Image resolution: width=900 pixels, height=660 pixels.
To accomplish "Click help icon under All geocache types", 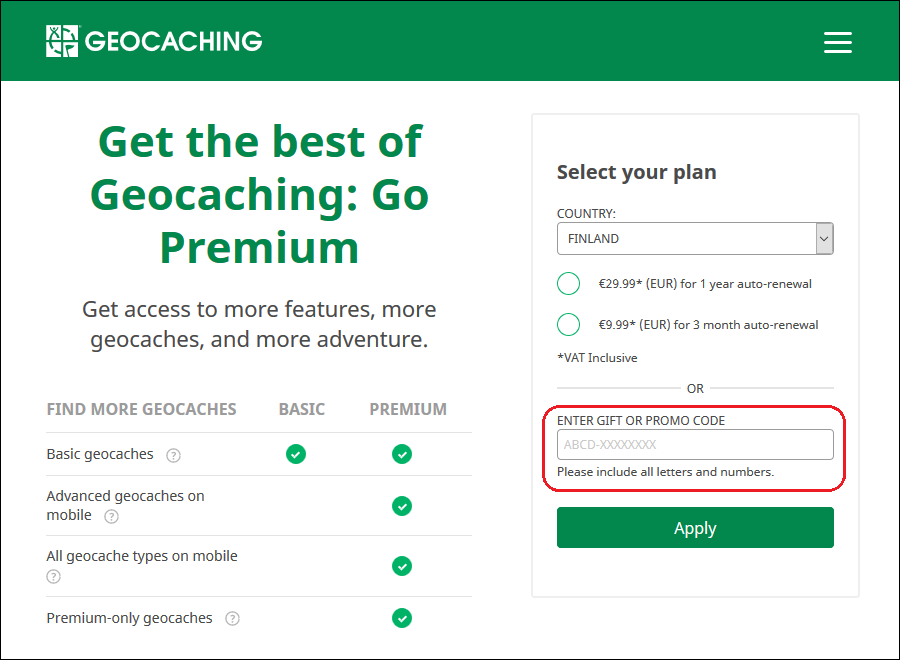I will tap(54, 577).
